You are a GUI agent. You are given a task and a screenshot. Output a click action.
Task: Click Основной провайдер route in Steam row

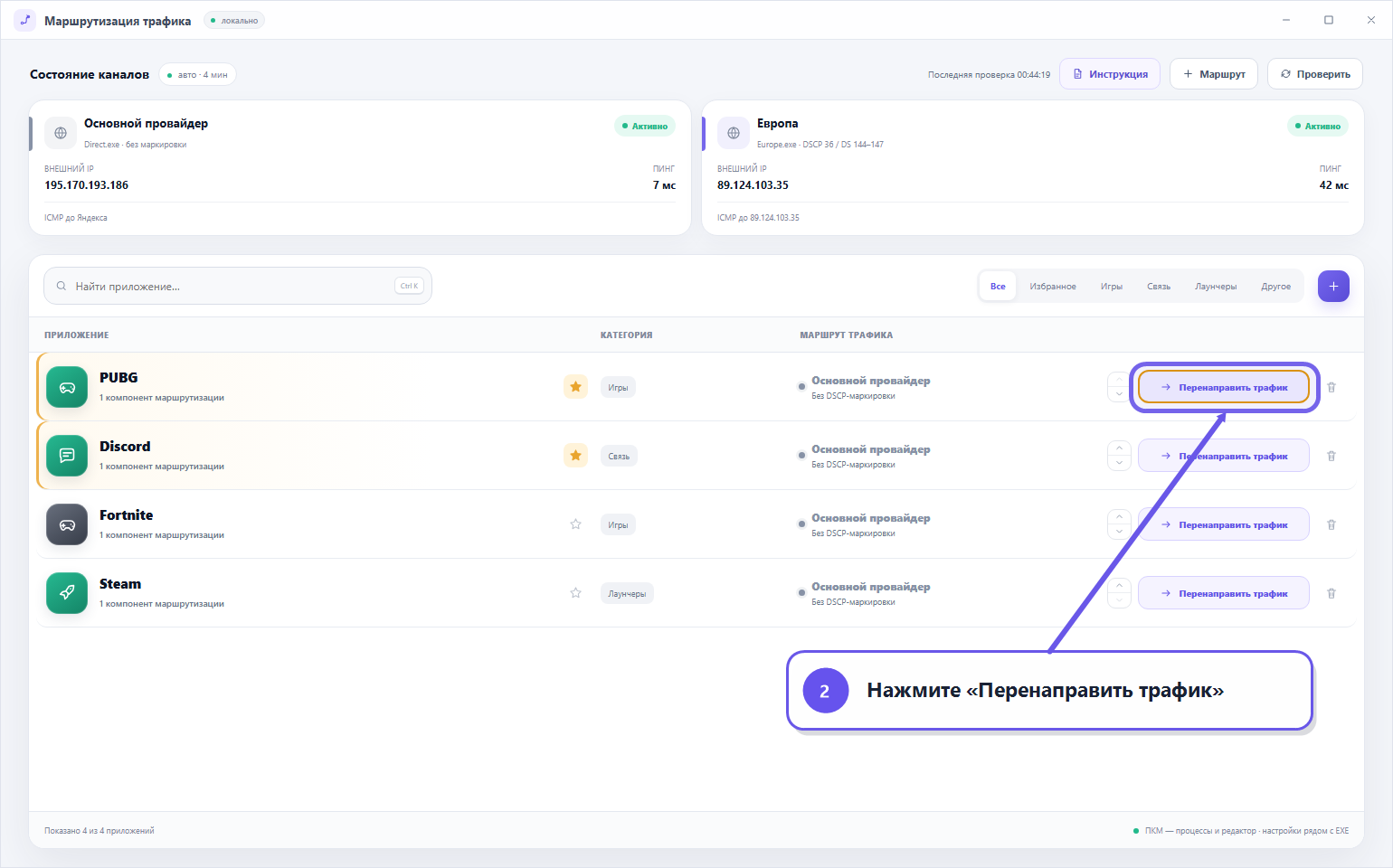click(x=870, y=587)
